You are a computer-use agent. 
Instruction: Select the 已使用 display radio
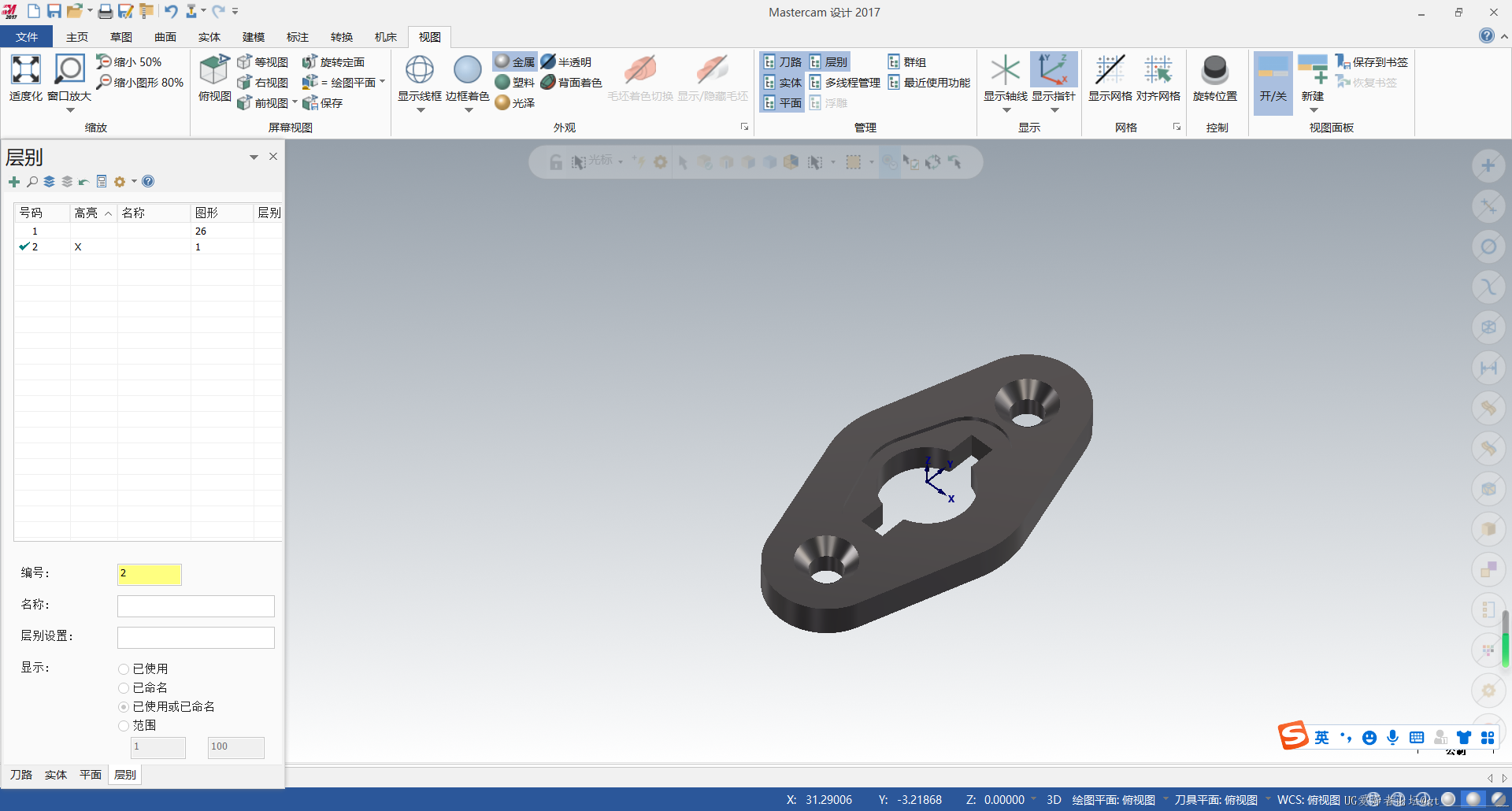coord(124,668)
